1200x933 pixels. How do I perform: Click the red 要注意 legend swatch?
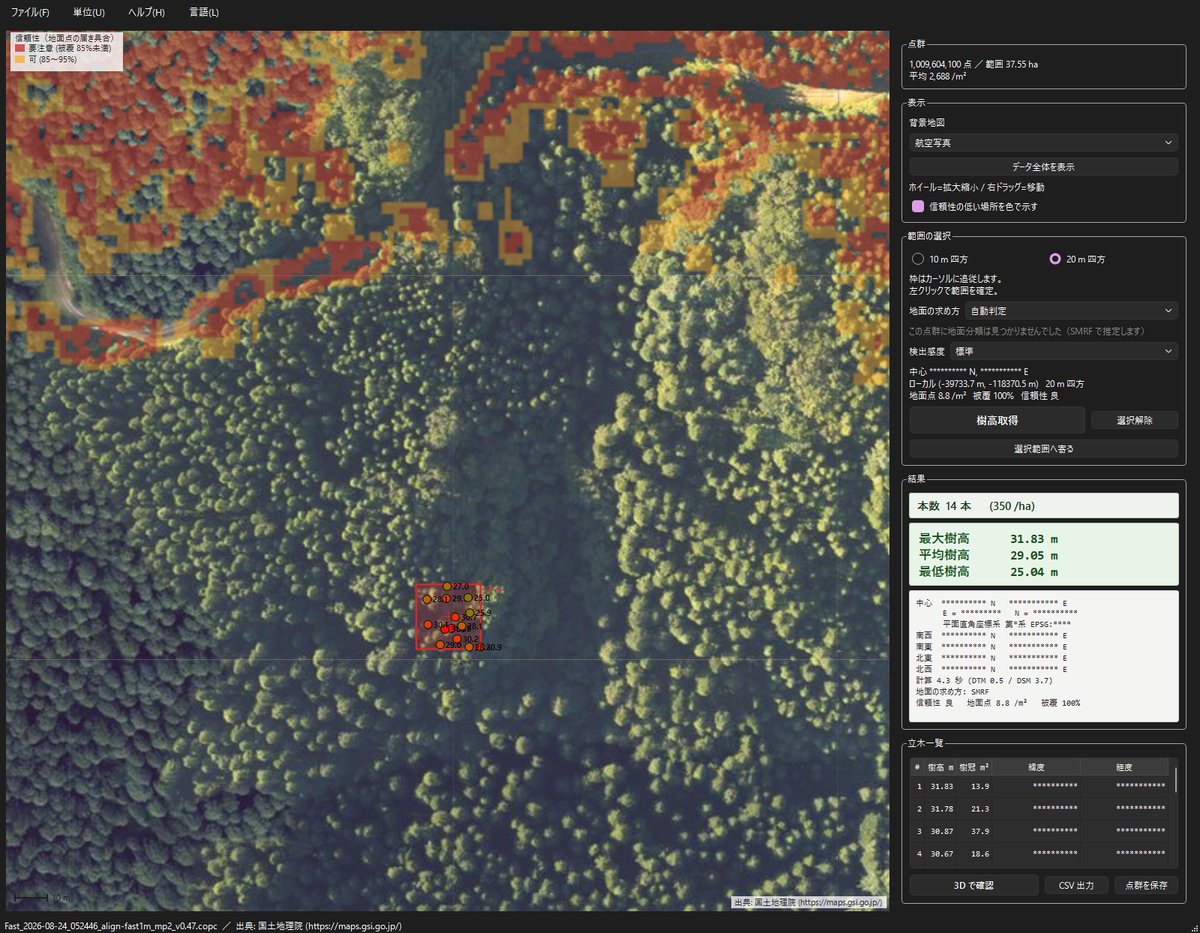pos(19,48)
